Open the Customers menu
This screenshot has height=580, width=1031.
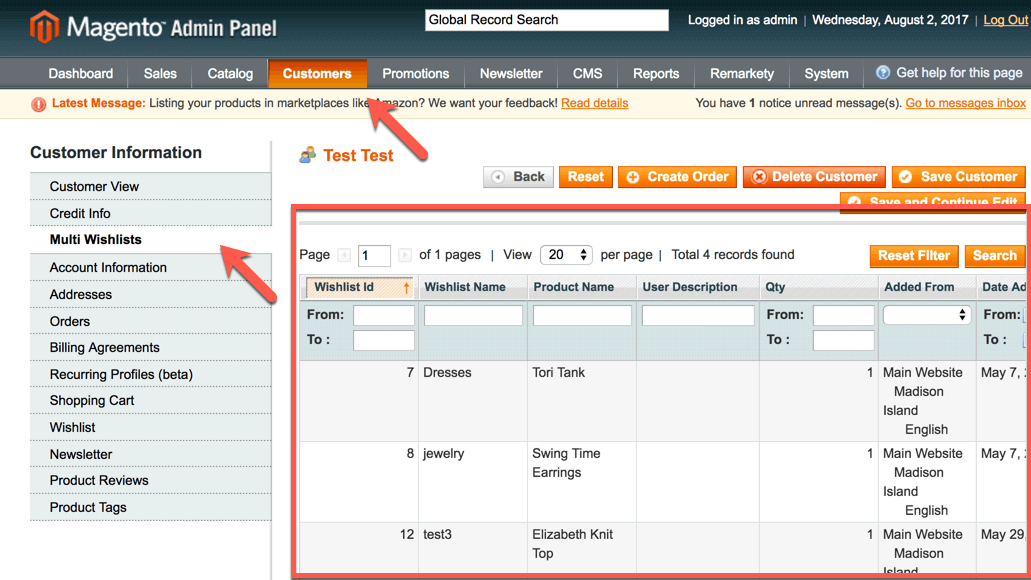pos(317,73)
